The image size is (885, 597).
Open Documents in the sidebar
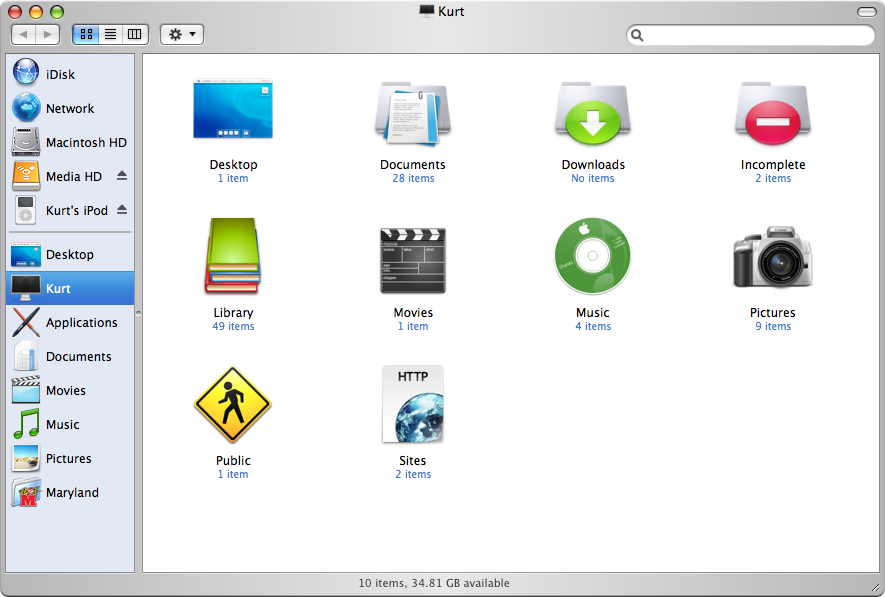[x=70, y=356]
